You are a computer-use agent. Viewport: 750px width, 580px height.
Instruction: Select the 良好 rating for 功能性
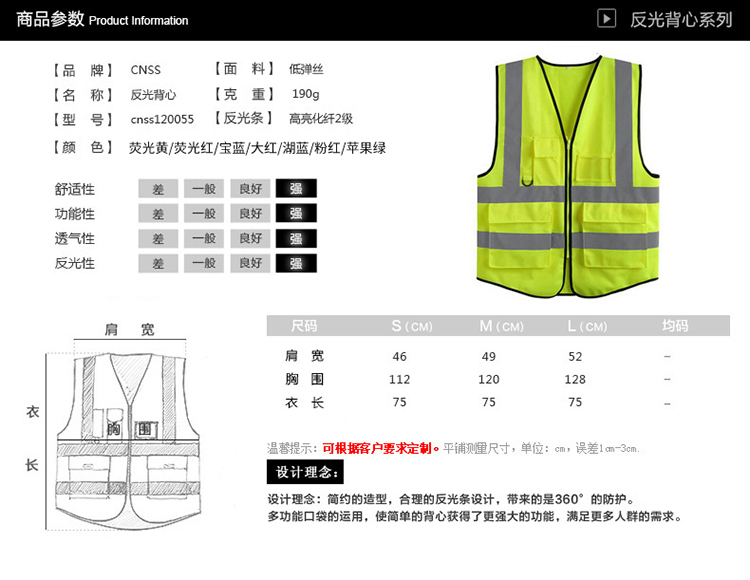point(249,213)
